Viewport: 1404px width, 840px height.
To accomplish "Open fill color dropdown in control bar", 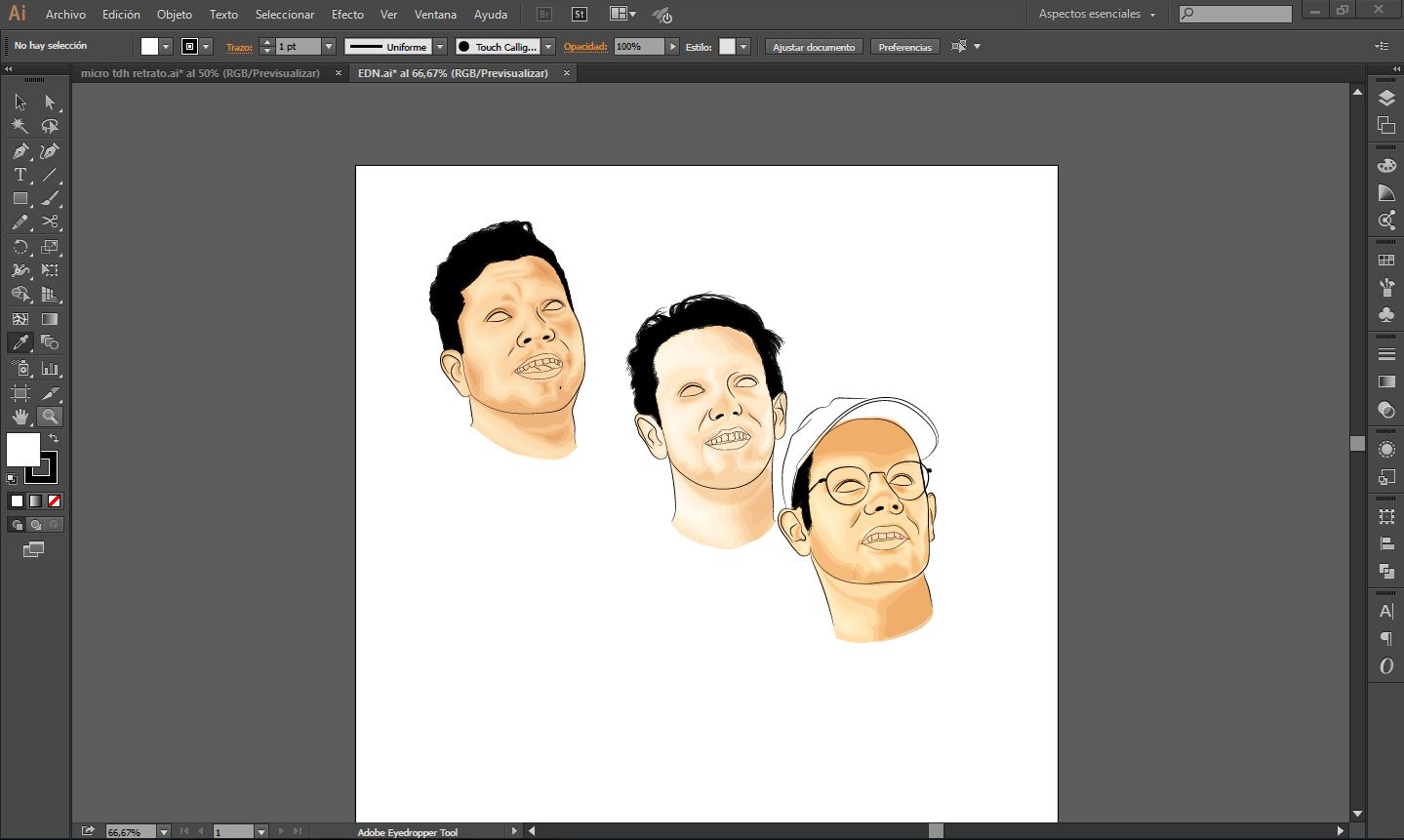I will [166, 47].
